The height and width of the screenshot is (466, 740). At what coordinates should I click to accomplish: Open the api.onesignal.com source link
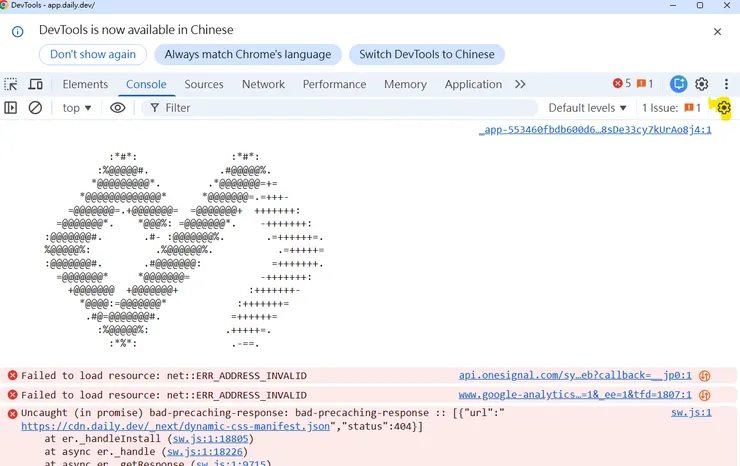pyautogui.click(x=575, y=375)
